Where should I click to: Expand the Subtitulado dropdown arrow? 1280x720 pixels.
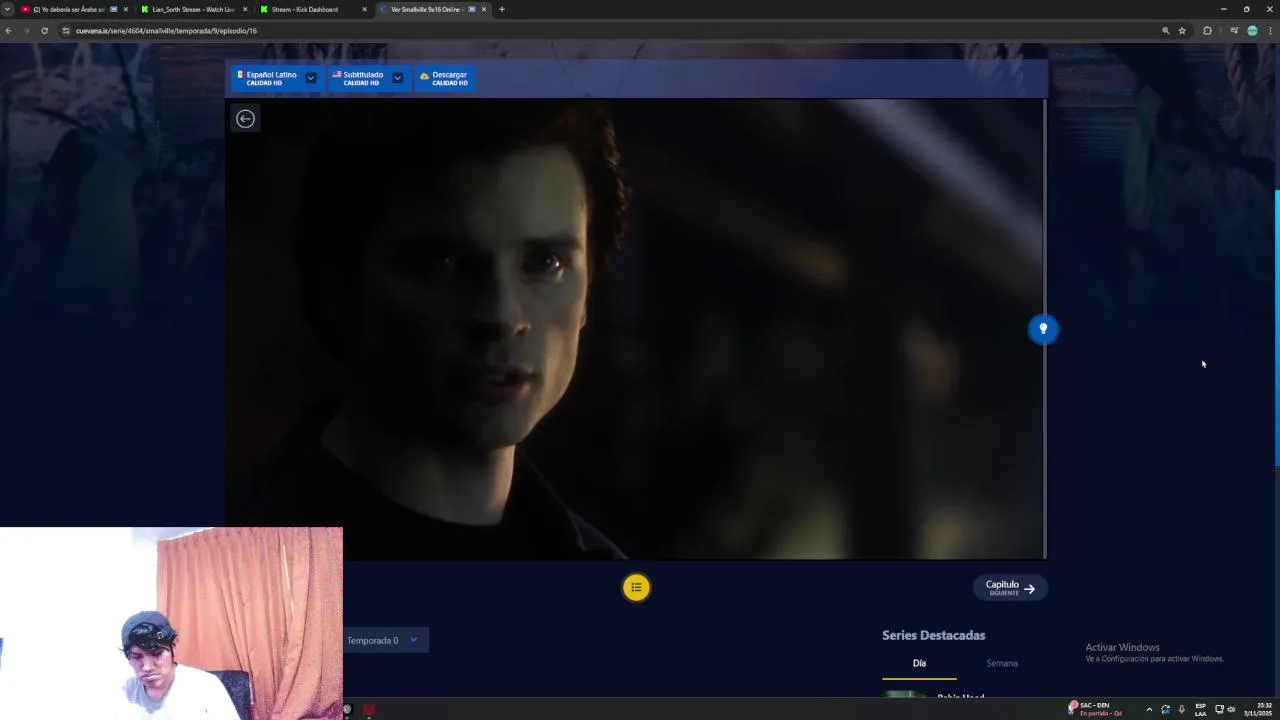[x=397, y=78]
